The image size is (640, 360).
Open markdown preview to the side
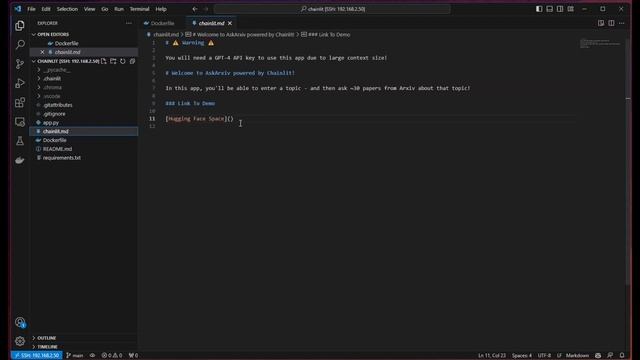pyautogui.click(x=601, y=23)
